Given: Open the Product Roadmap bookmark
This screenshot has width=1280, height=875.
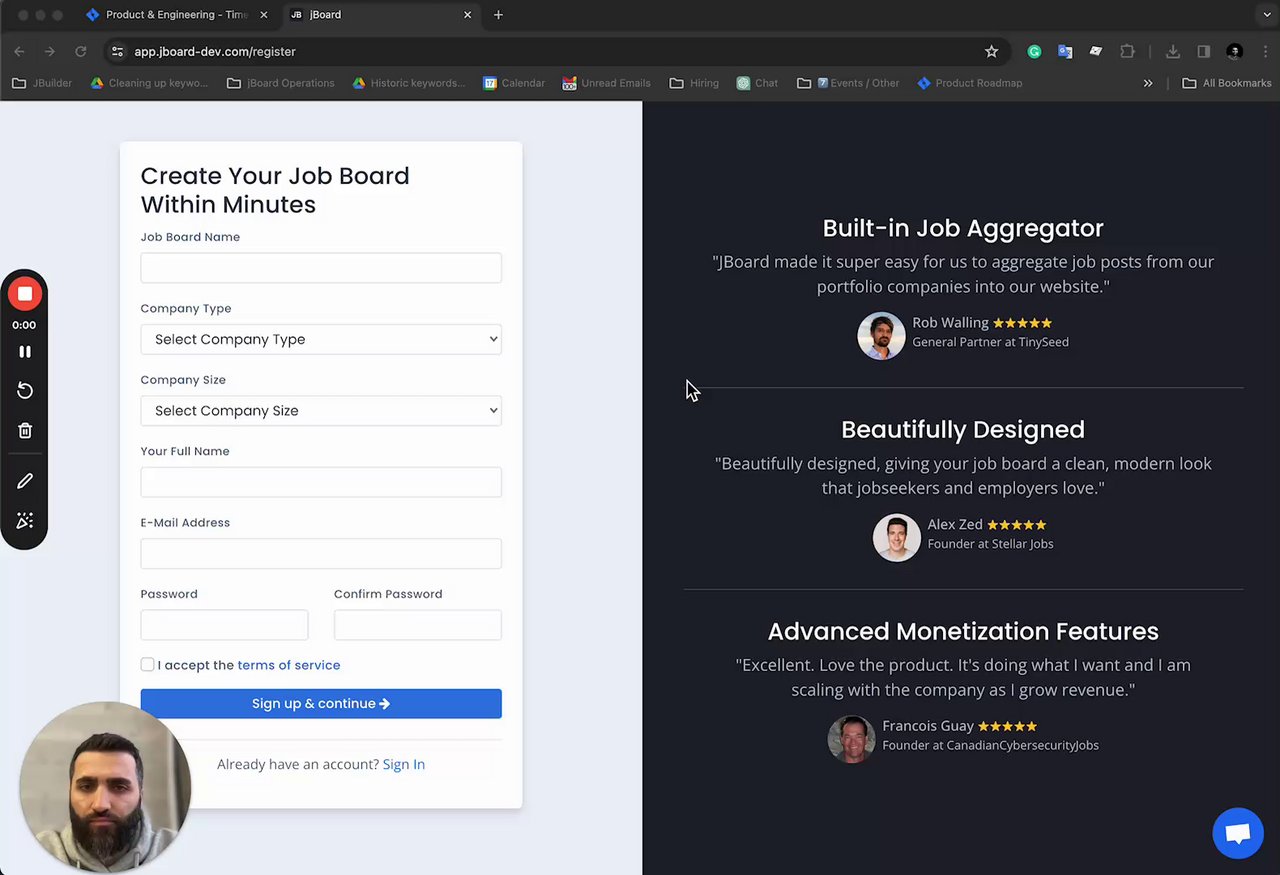Looking at the screenshot, I should [969, 83].
